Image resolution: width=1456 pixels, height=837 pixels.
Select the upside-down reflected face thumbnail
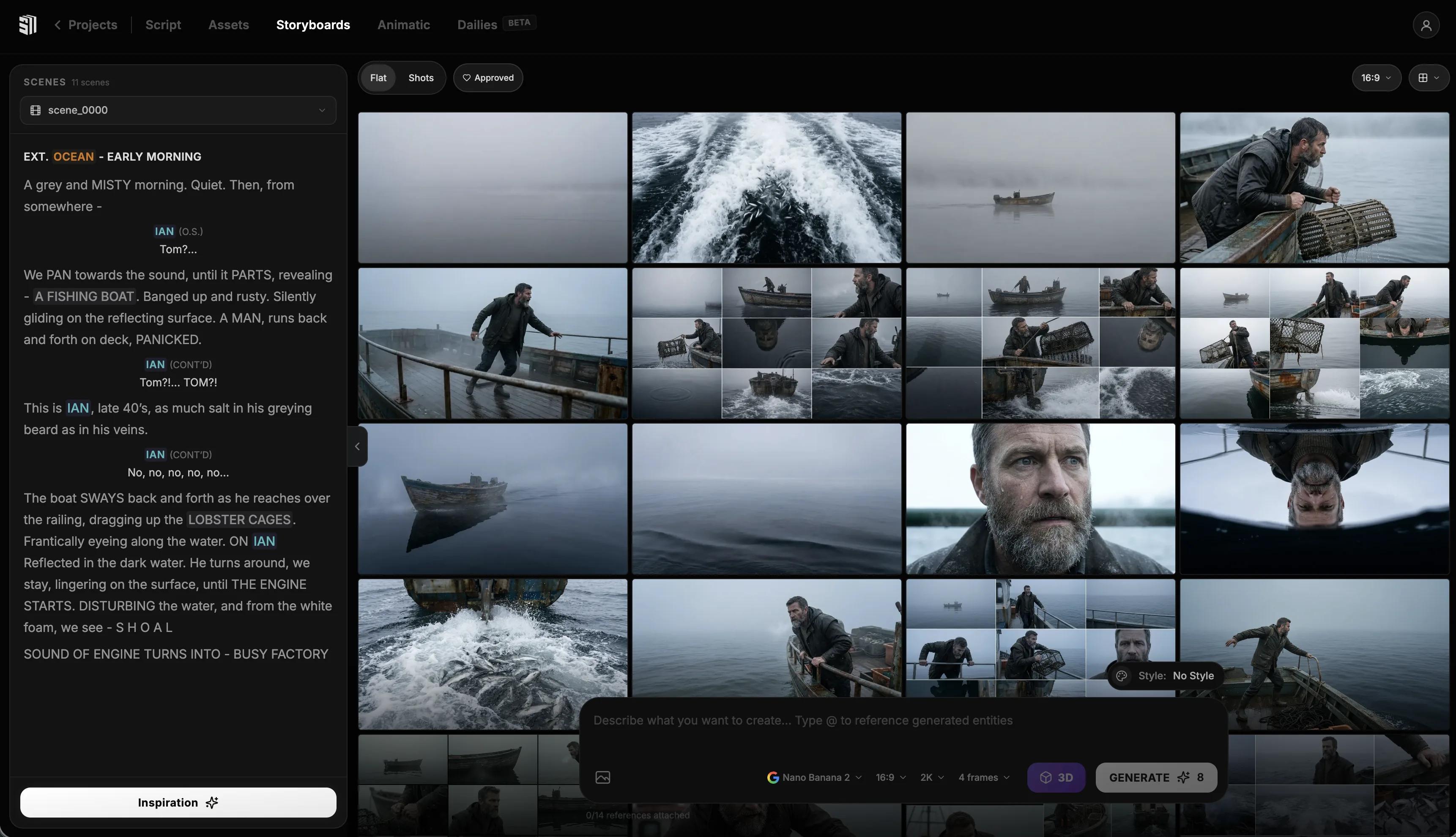pos(1315,499)
